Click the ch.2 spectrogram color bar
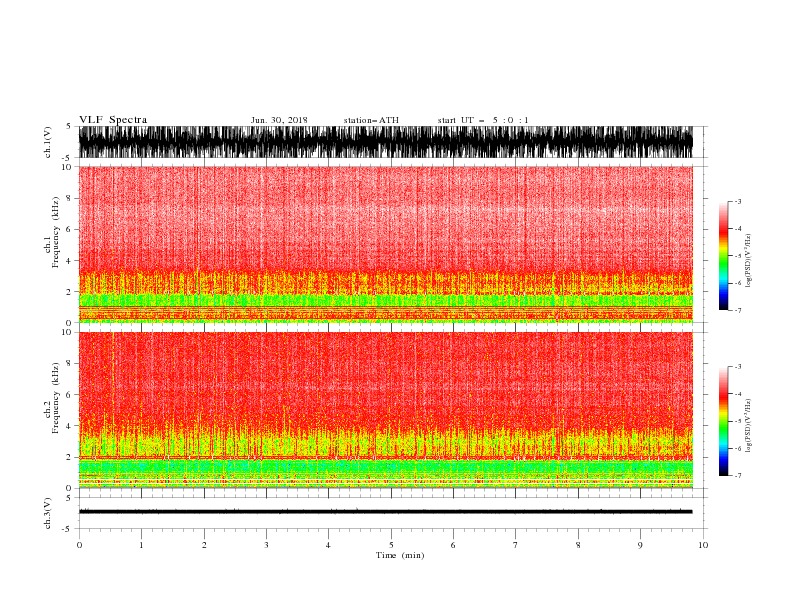792x612 pixels. [x=723, y=421]
